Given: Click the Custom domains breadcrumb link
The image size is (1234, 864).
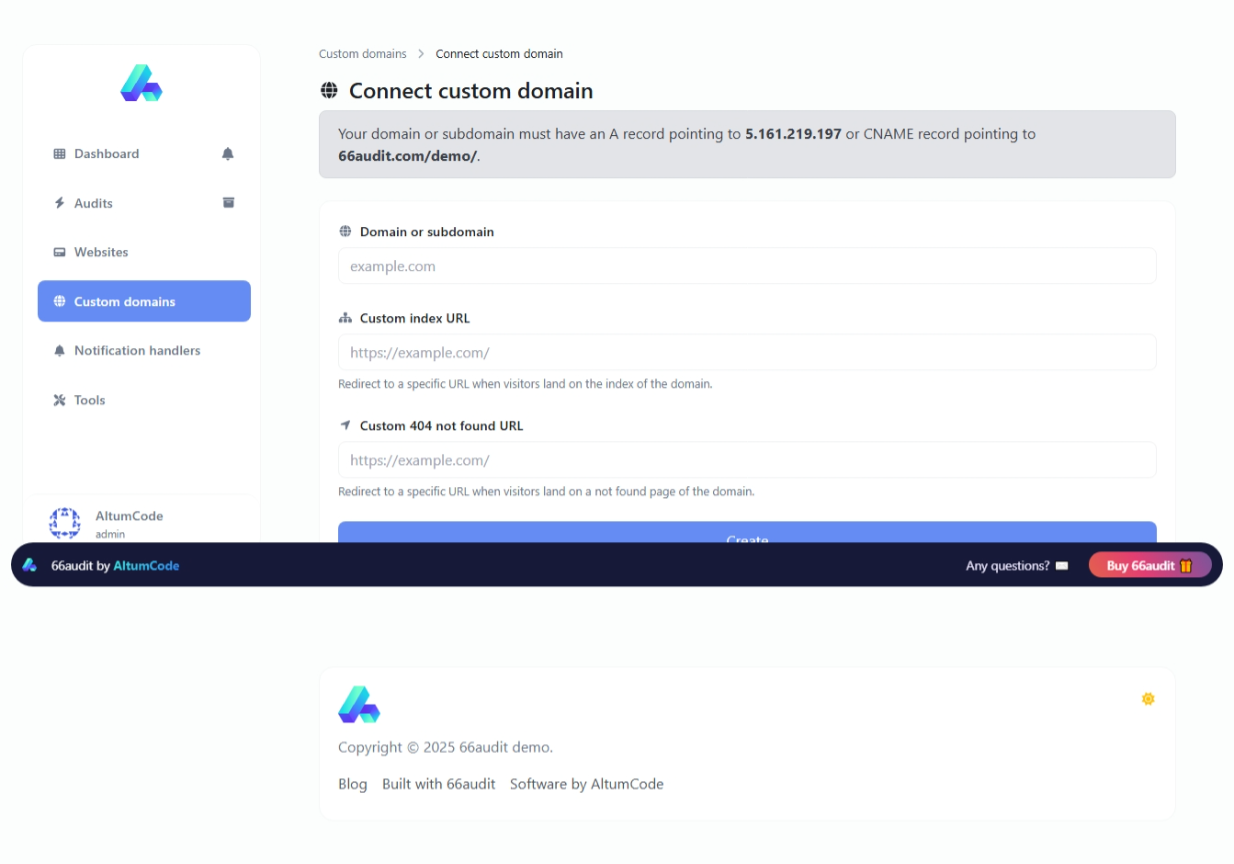Looking at the screenshot, I should click(x=362, y=54).
